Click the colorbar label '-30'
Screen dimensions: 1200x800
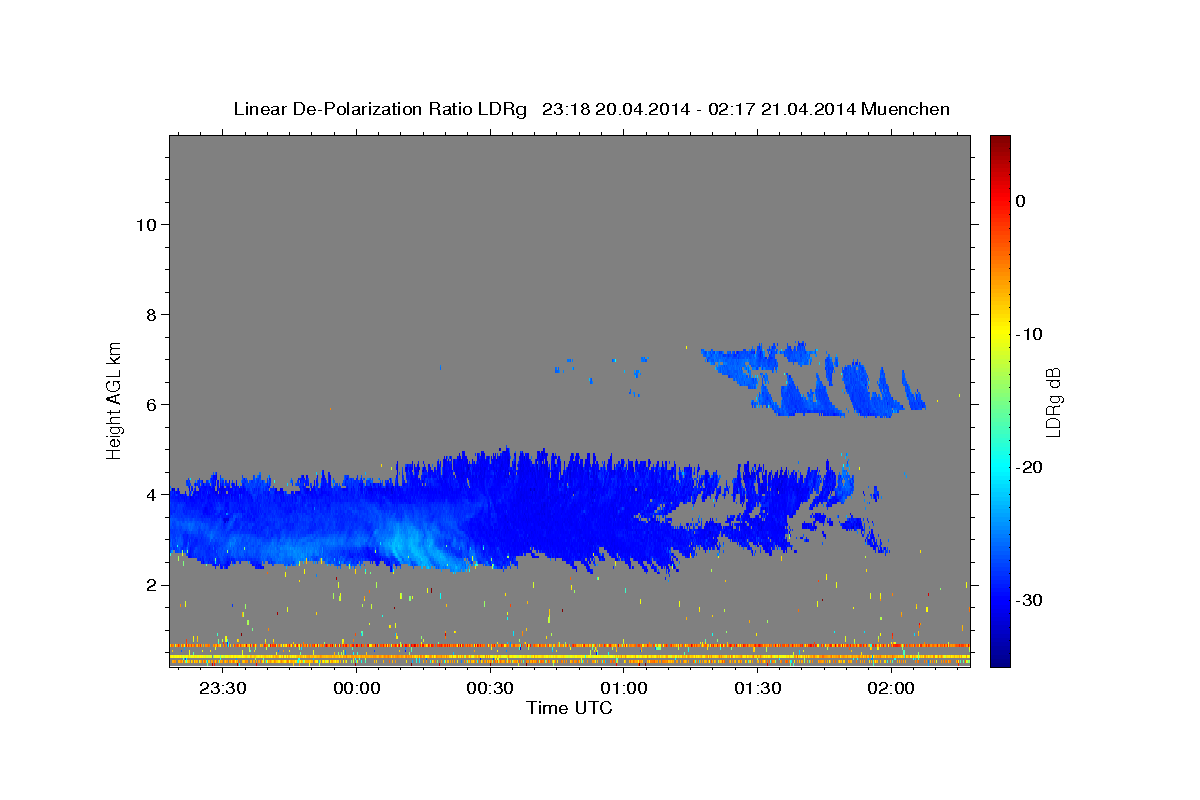pyautogui.click(x=1031, y=600)
